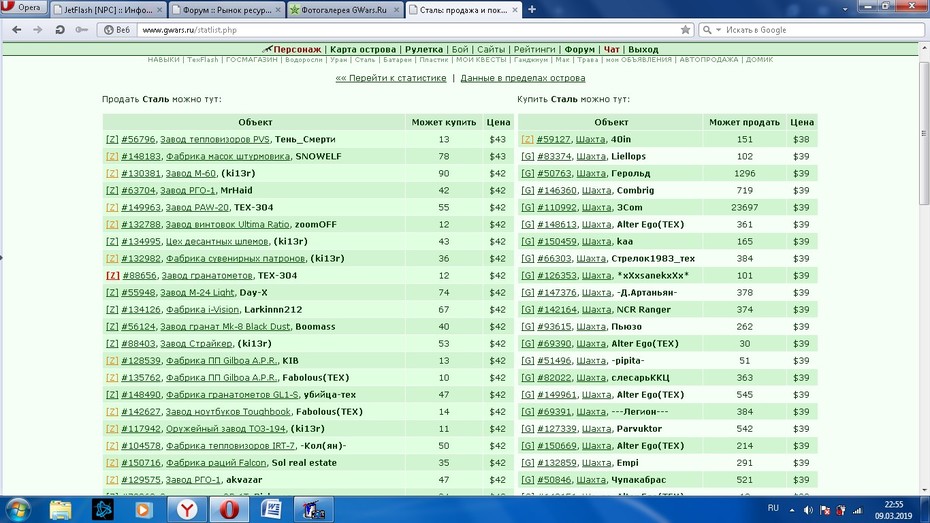Click the Opera icon in taskbar
This screenshot has width=930, height=523.
click(x=229, y=510)
